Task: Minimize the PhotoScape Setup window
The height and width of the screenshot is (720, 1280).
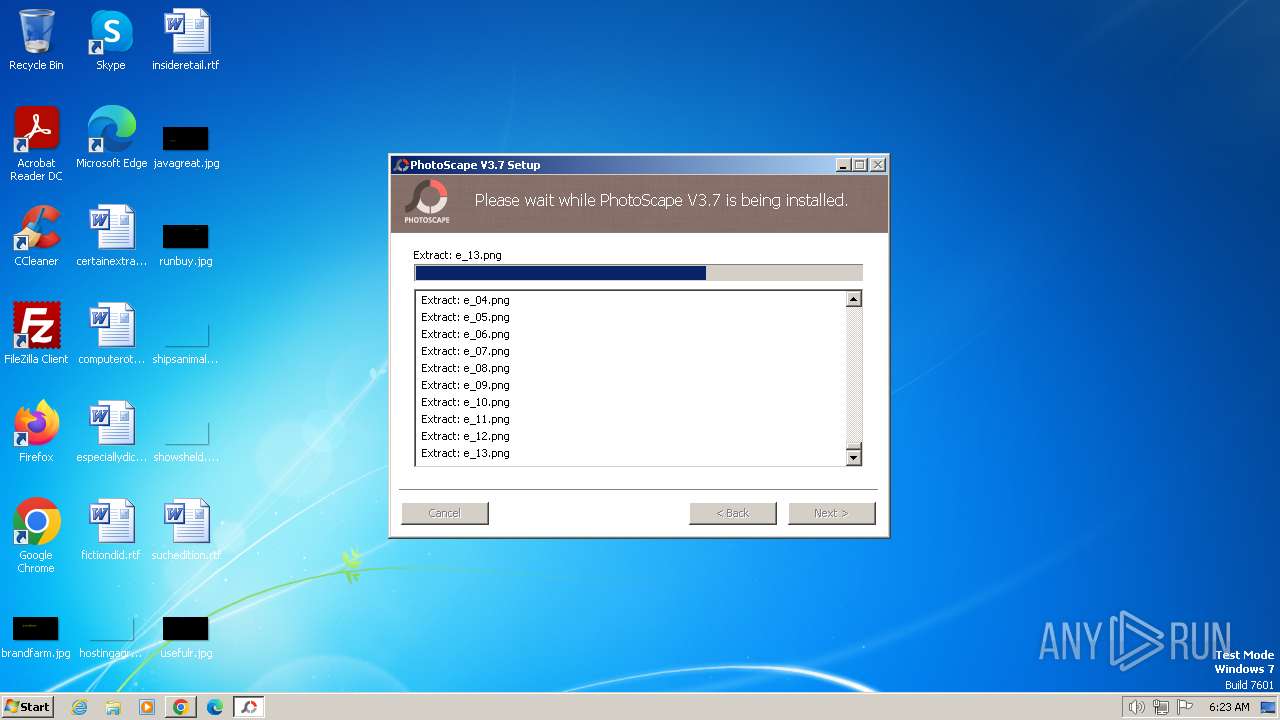Action: (x=843, y=165)
